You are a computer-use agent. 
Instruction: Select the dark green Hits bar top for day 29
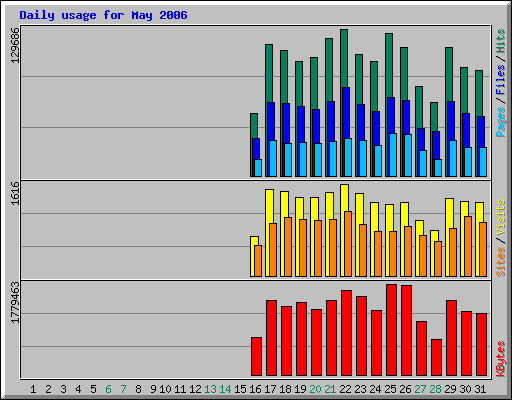click(x=449, y=74)
